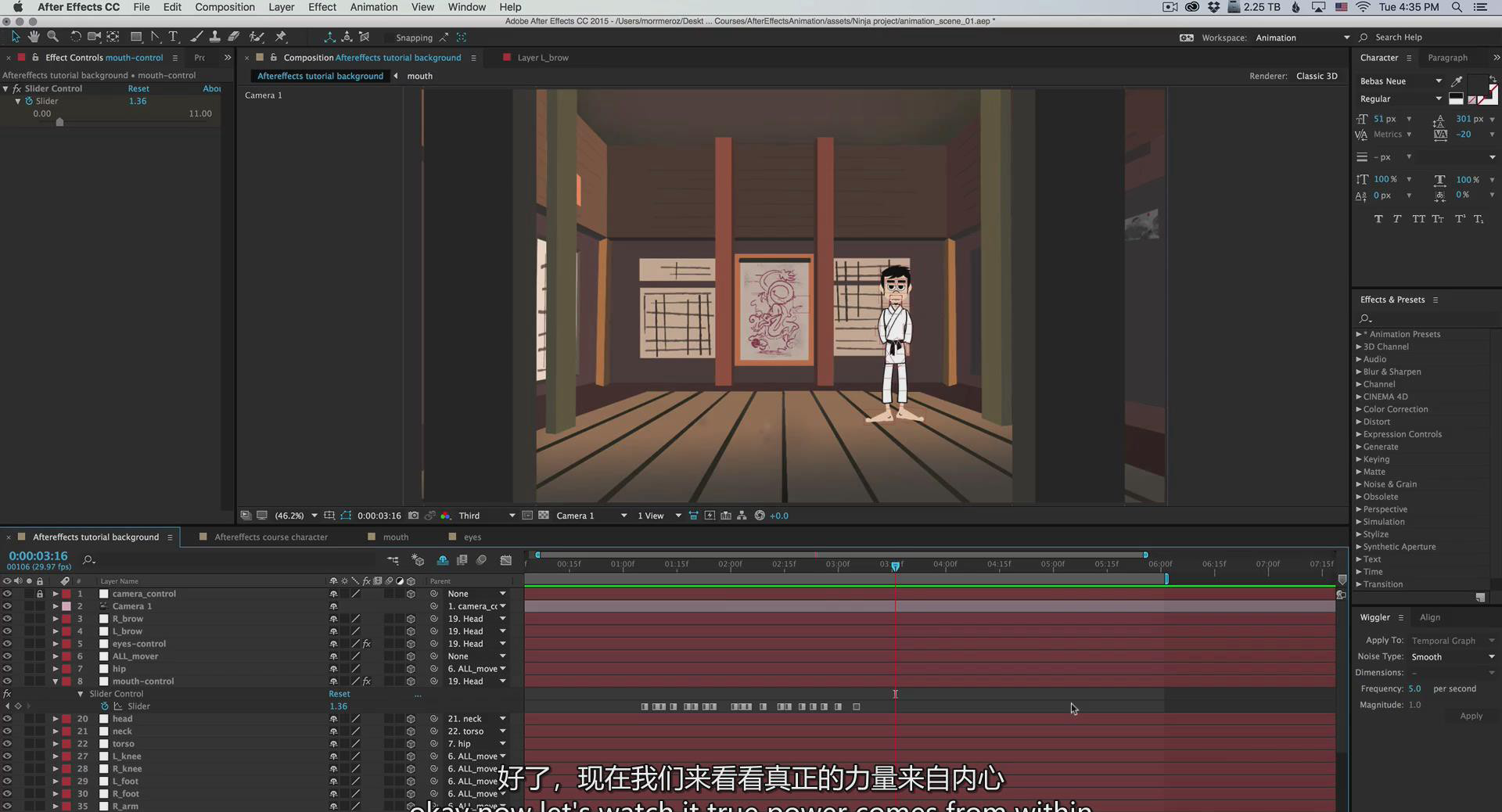Screen dimensions: 1502x812
Task: Collapse the mouth-control layer
Action: [56, 681]
